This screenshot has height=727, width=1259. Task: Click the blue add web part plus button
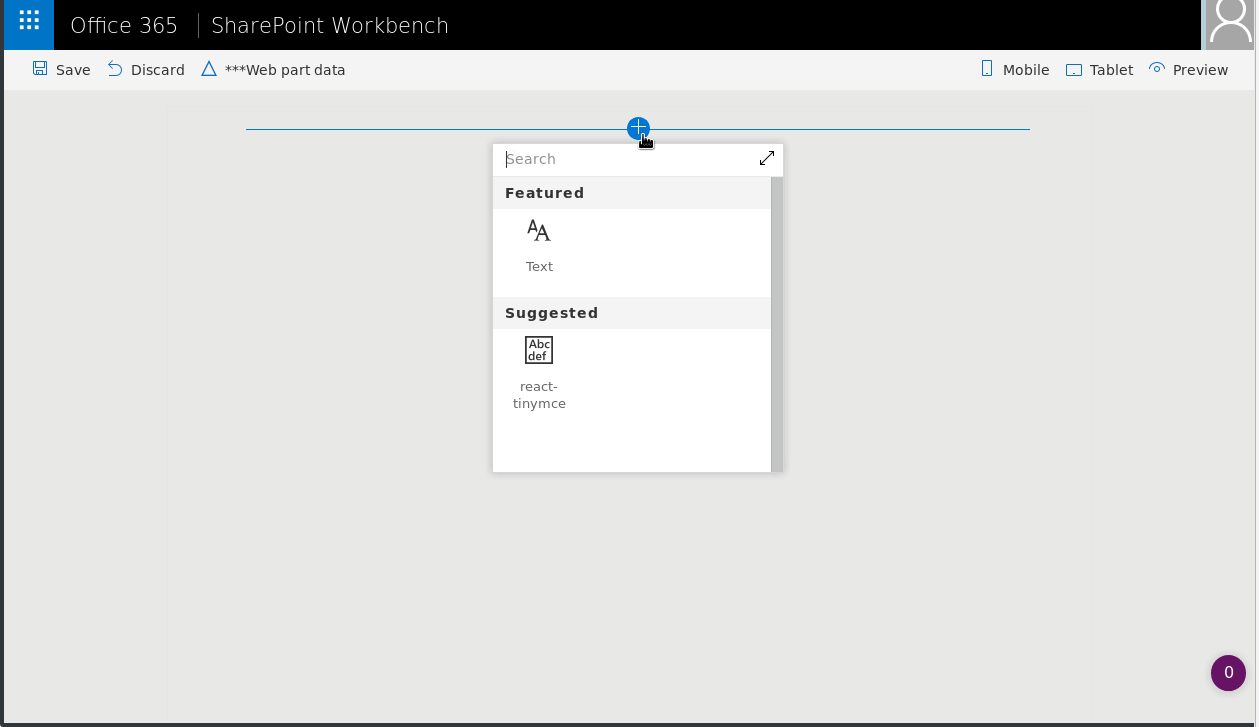638,128
